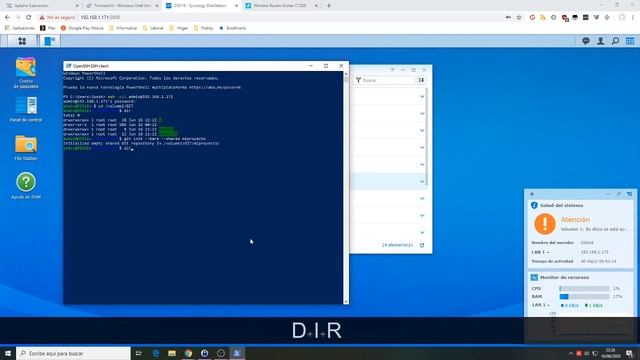
Task: Open the DSM user options icon
Action: [600, 41]
